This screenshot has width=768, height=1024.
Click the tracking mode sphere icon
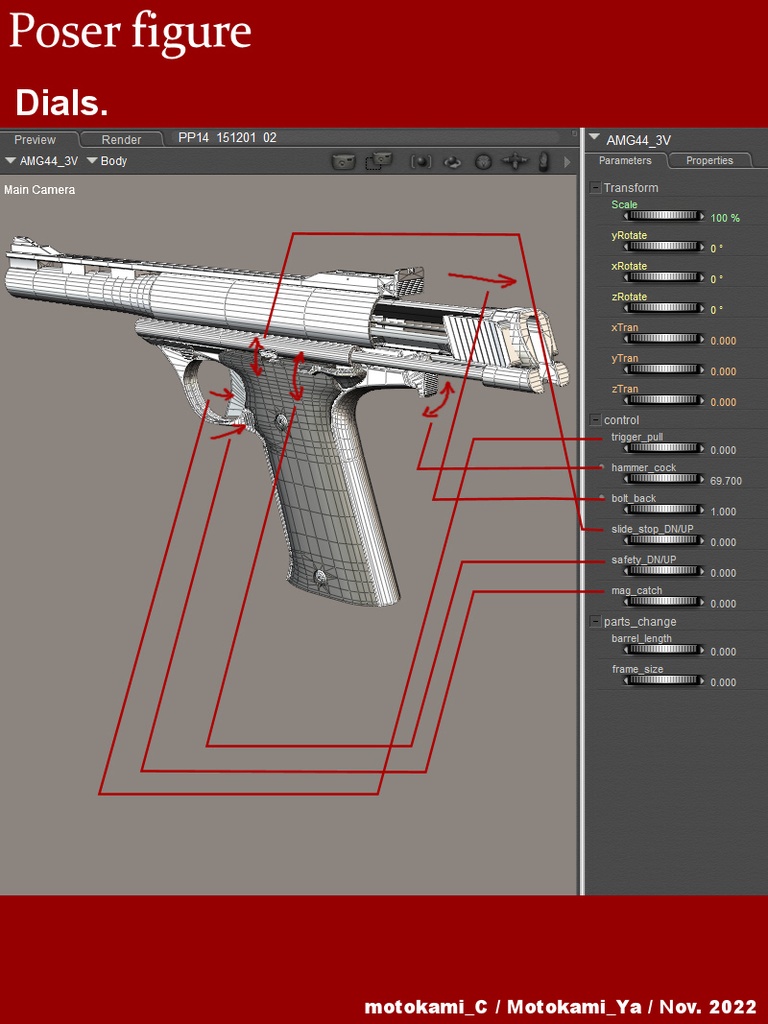(421, 161)
